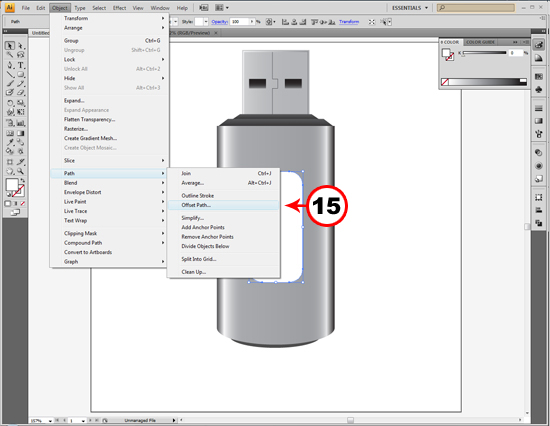The height and width of the screenshot is (426, 550).
Task: Click the Opacity link in control bar
Action: pos(220,22)
